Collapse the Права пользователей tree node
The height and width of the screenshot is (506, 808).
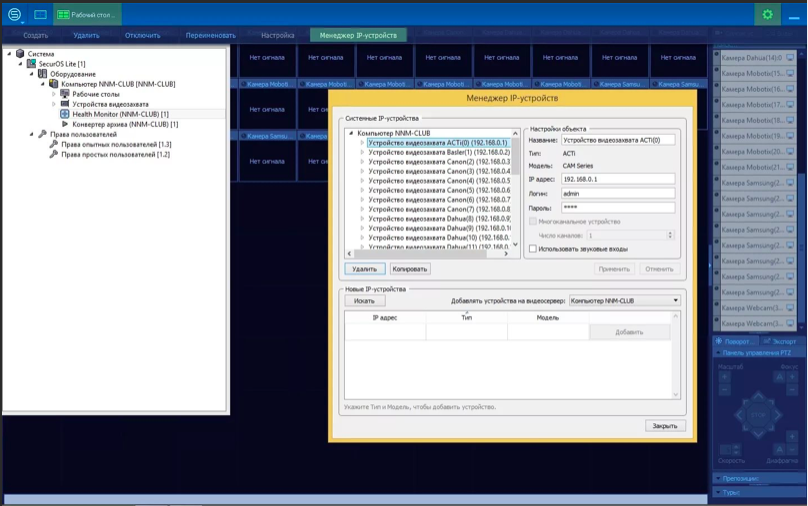tap(32, 134)
